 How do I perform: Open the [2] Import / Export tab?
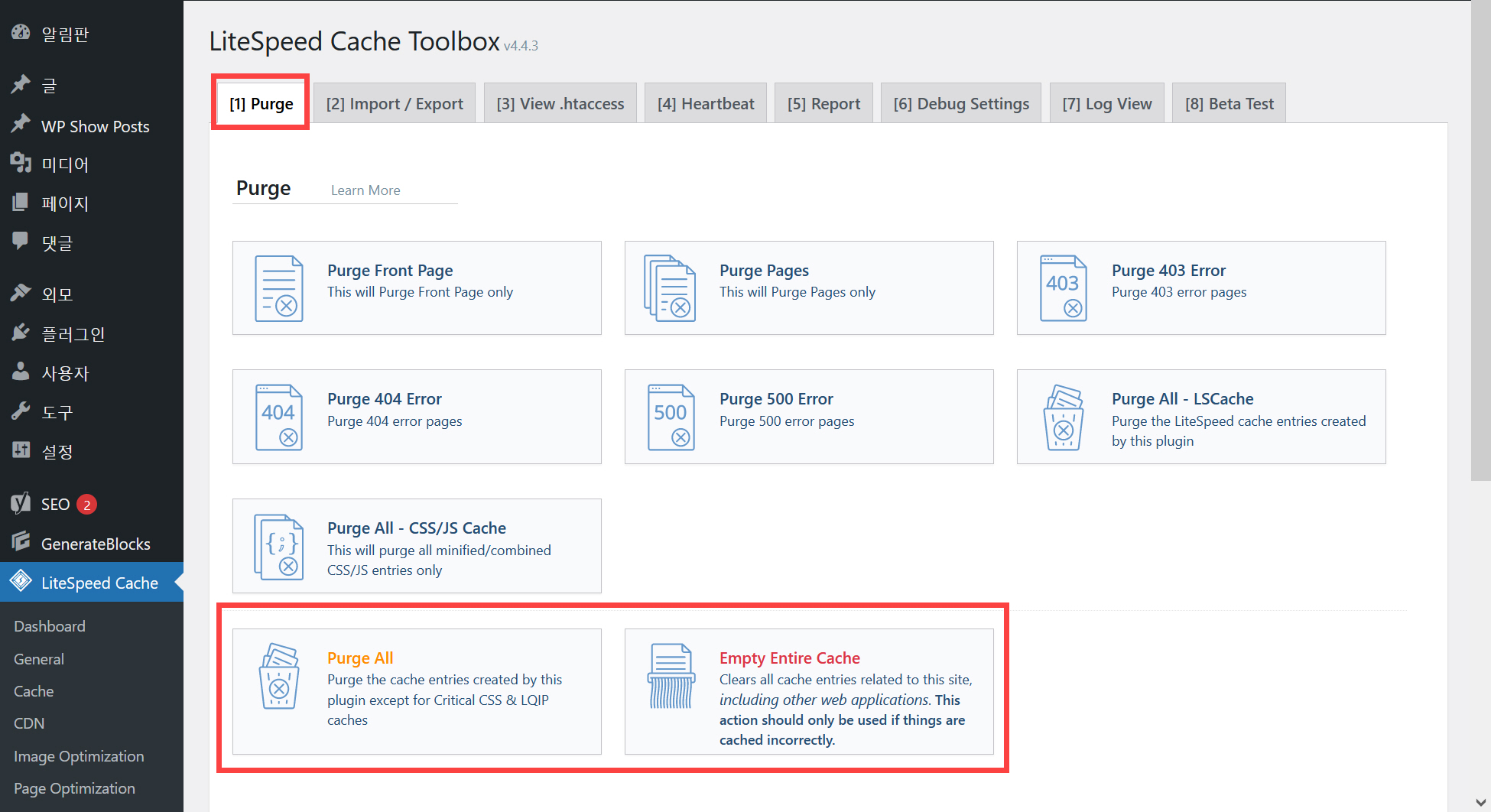coord(395,103)
